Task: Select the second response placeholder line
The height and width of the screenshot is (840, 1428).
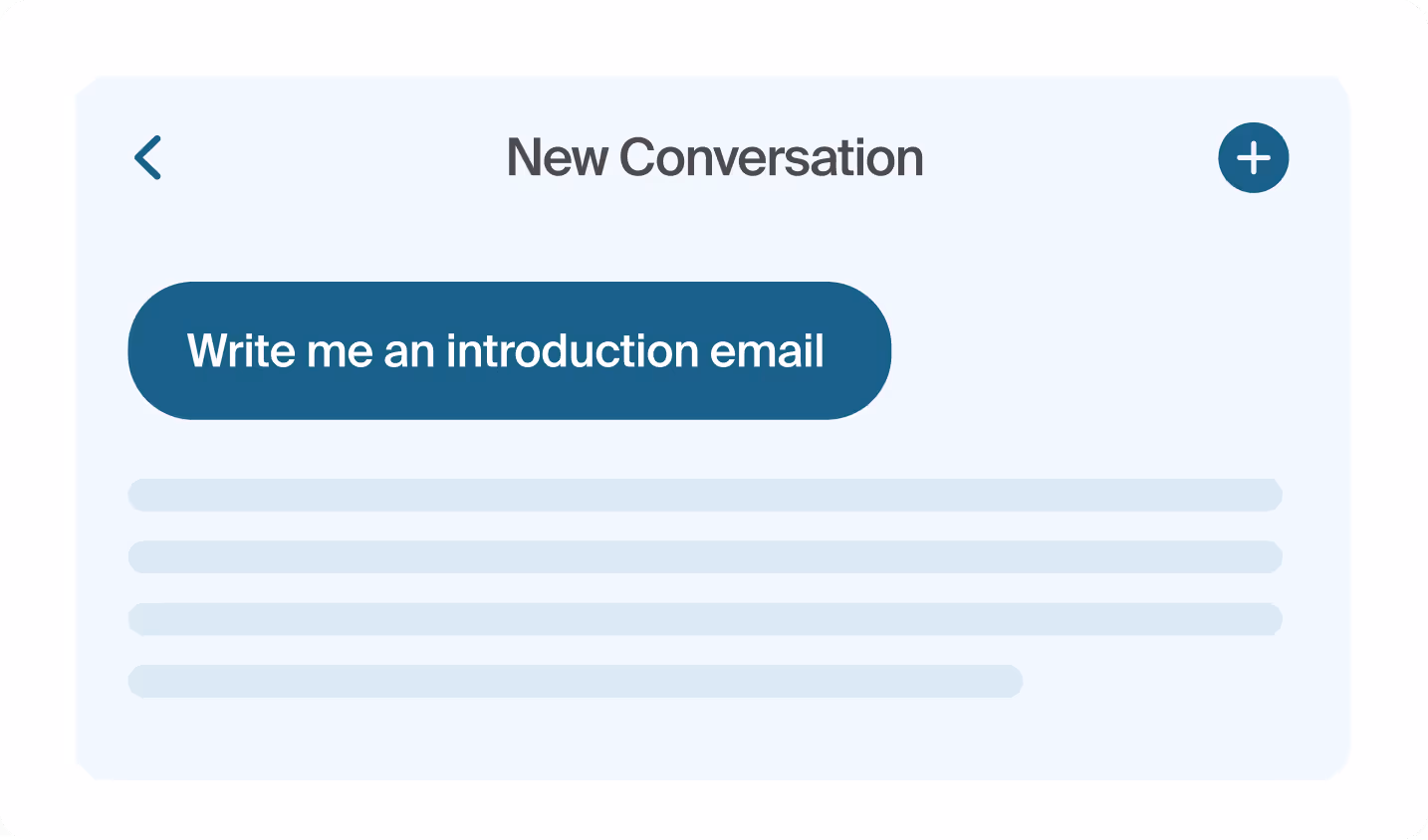Action: click(x=705, y=556)
